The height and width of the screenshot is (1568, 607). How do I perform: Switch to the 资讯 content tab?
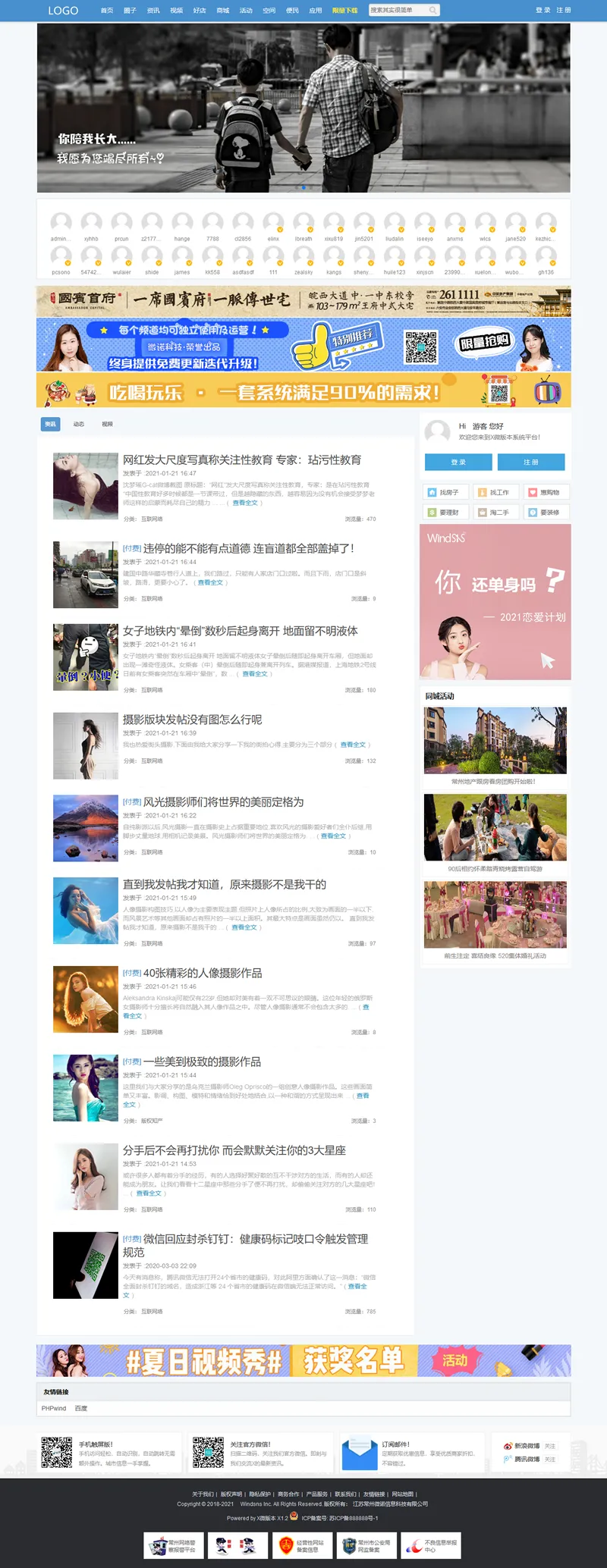tap(50, 424)
